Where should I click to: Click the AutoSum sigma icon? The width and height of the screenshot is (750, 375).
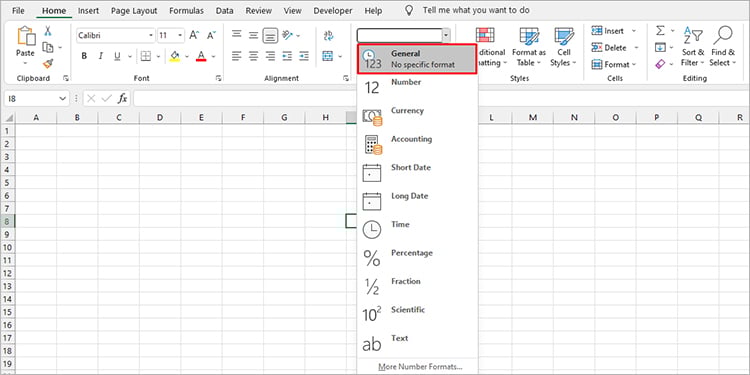coord(661,31)
